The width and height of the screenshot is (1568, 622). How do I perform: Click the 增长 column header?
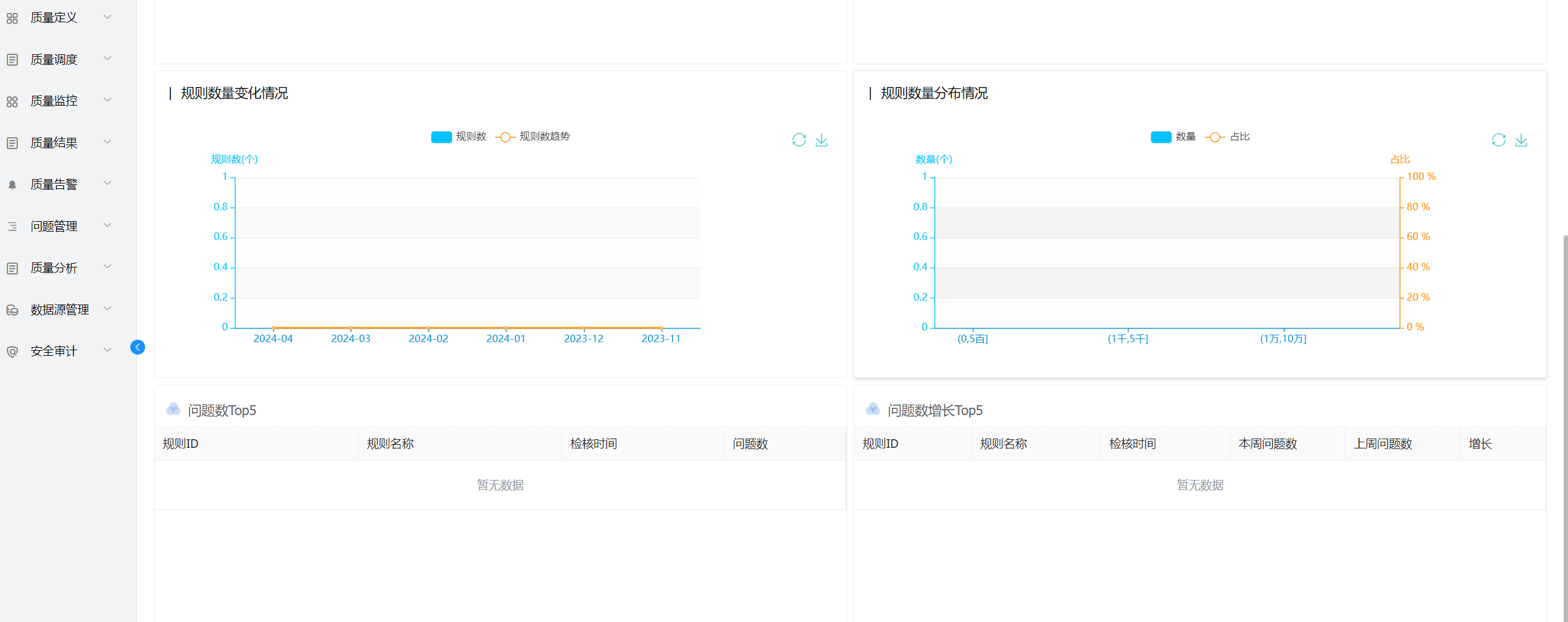pos(1480,443)
